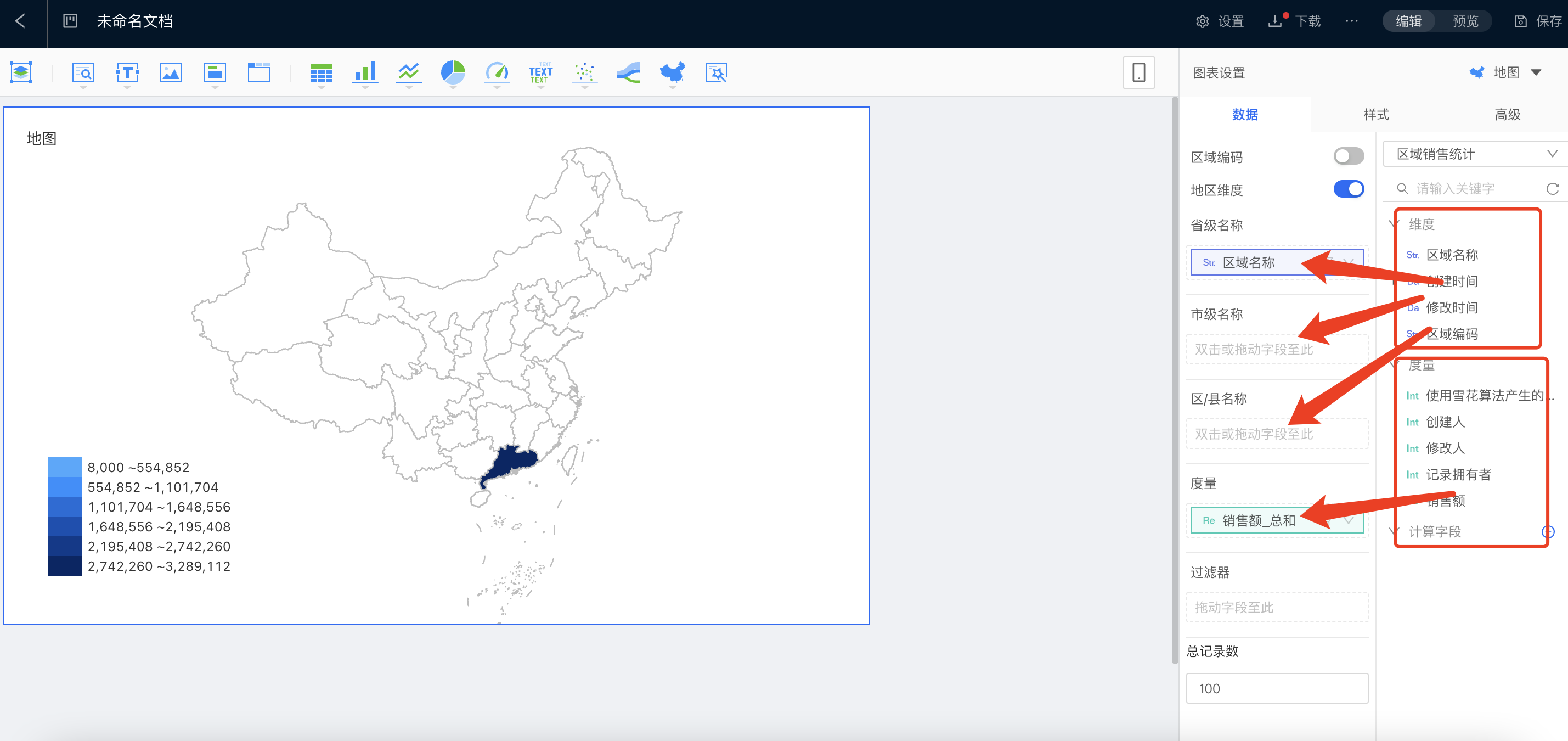Switch to mobile layout view
The height and width of the screenshot is (741, 1568).
(x=1138, y=72)
